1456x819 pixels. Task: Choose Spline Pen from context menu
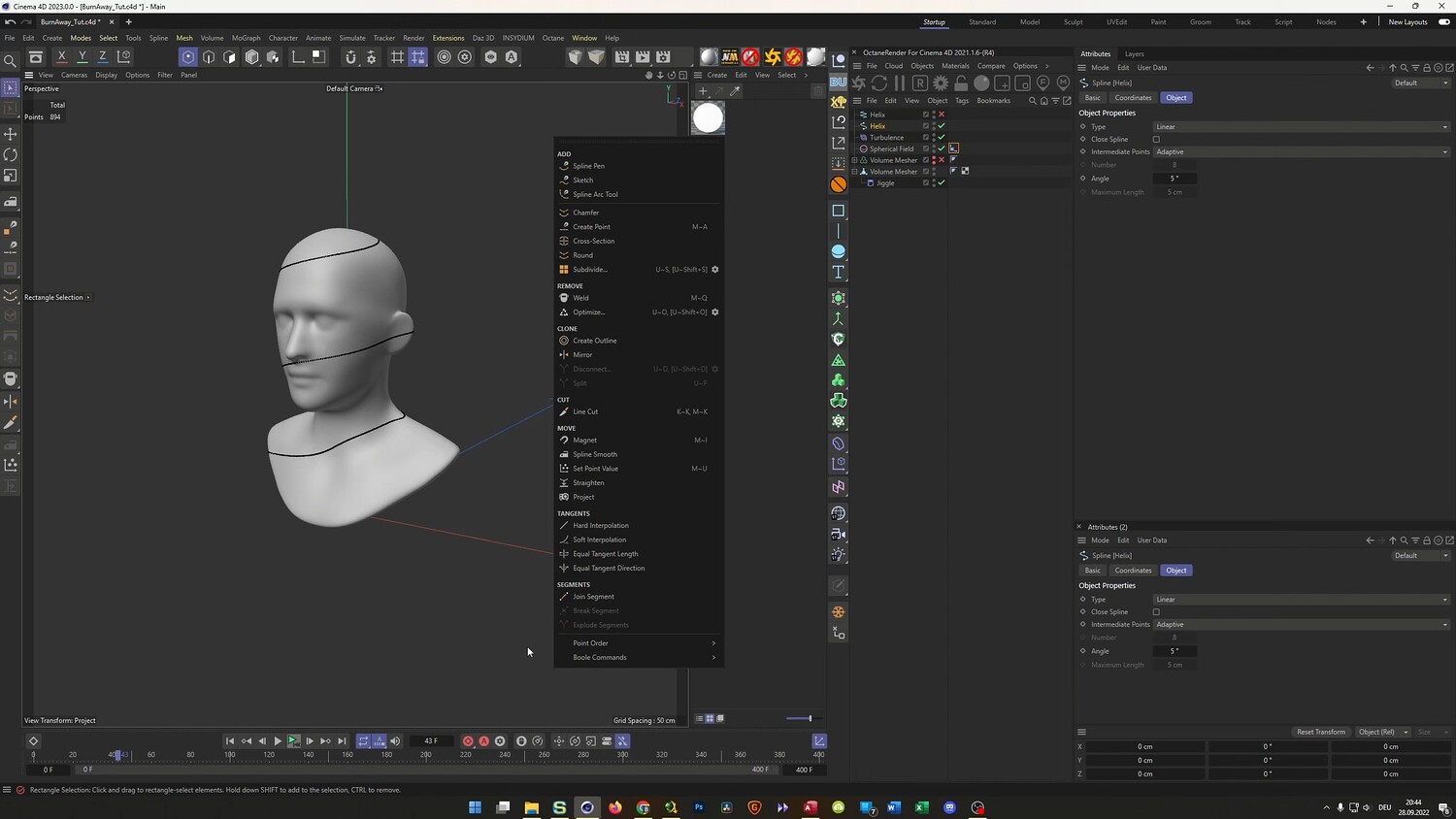[x=588, y=166]
